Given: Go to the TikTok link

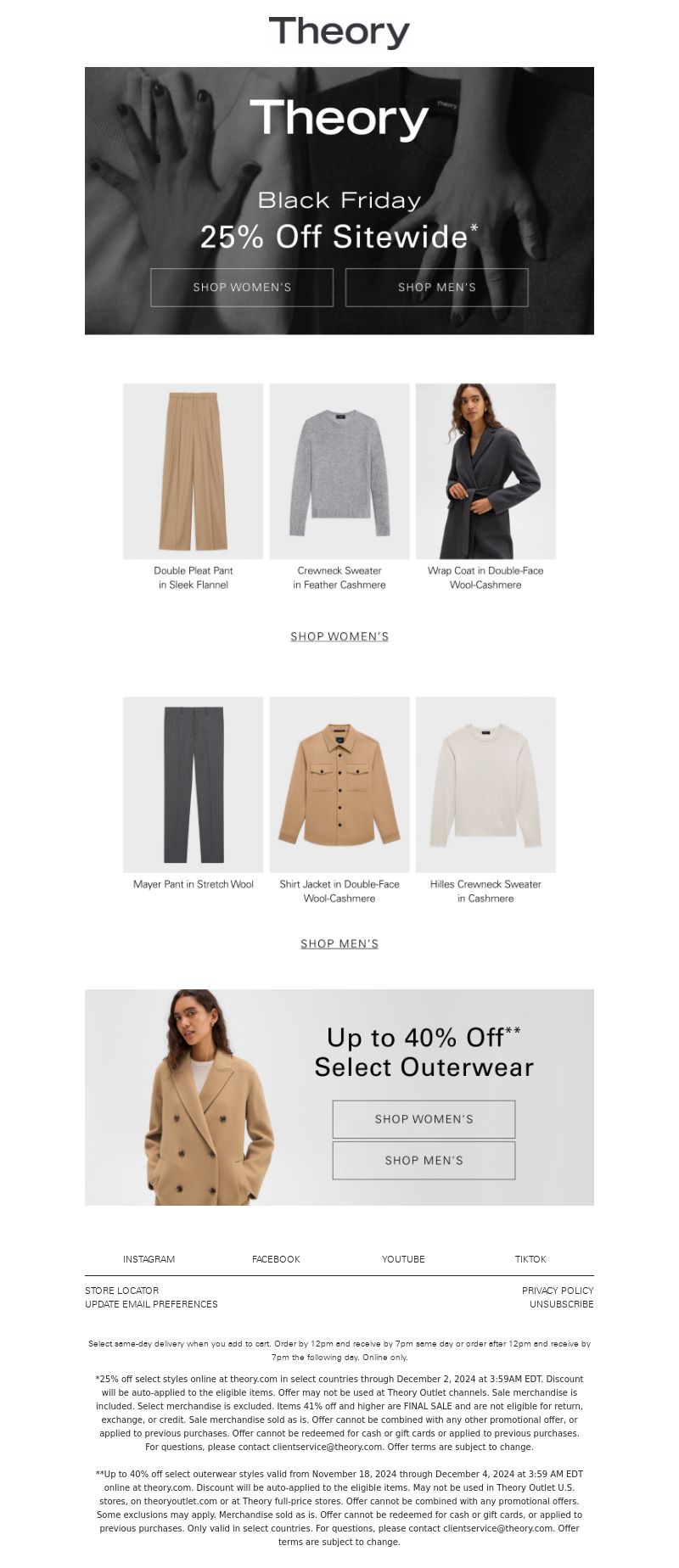Looking at the screenshot, I should coord(530,1259).
